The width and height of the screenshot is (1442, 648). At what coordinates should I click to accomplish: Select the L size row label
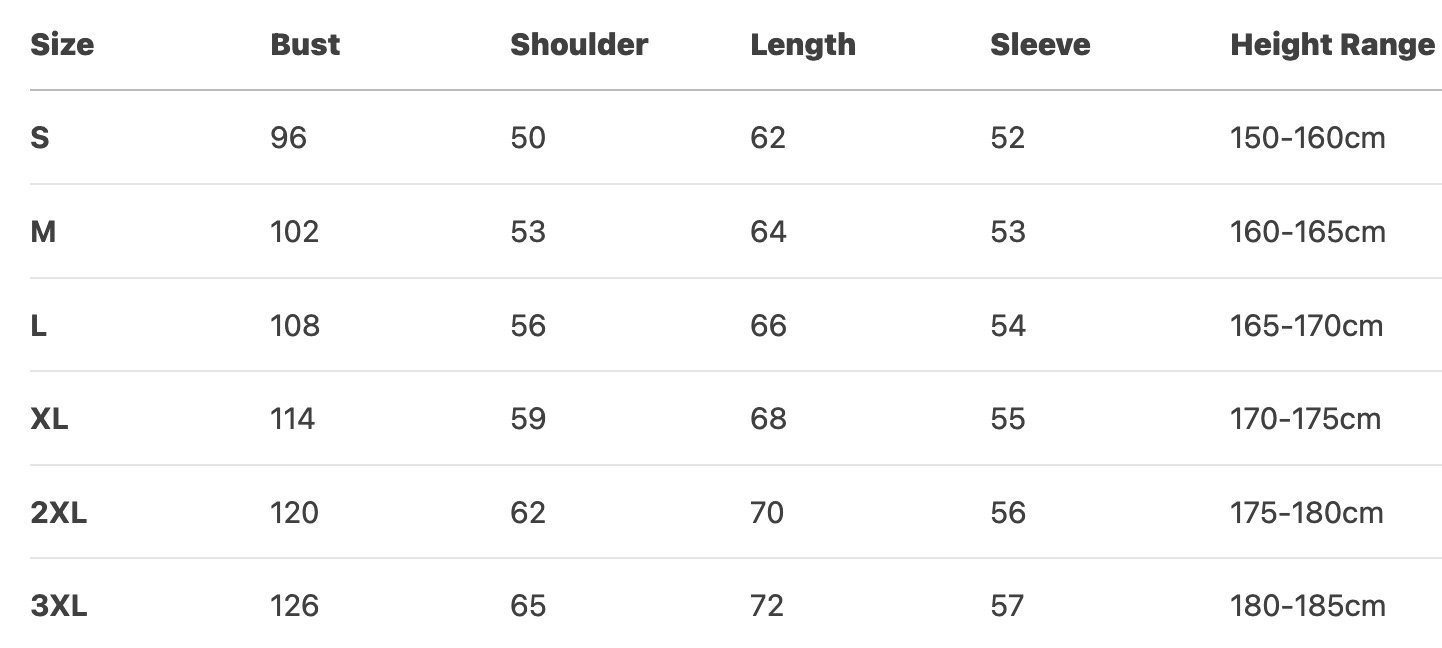coord(39,326)
